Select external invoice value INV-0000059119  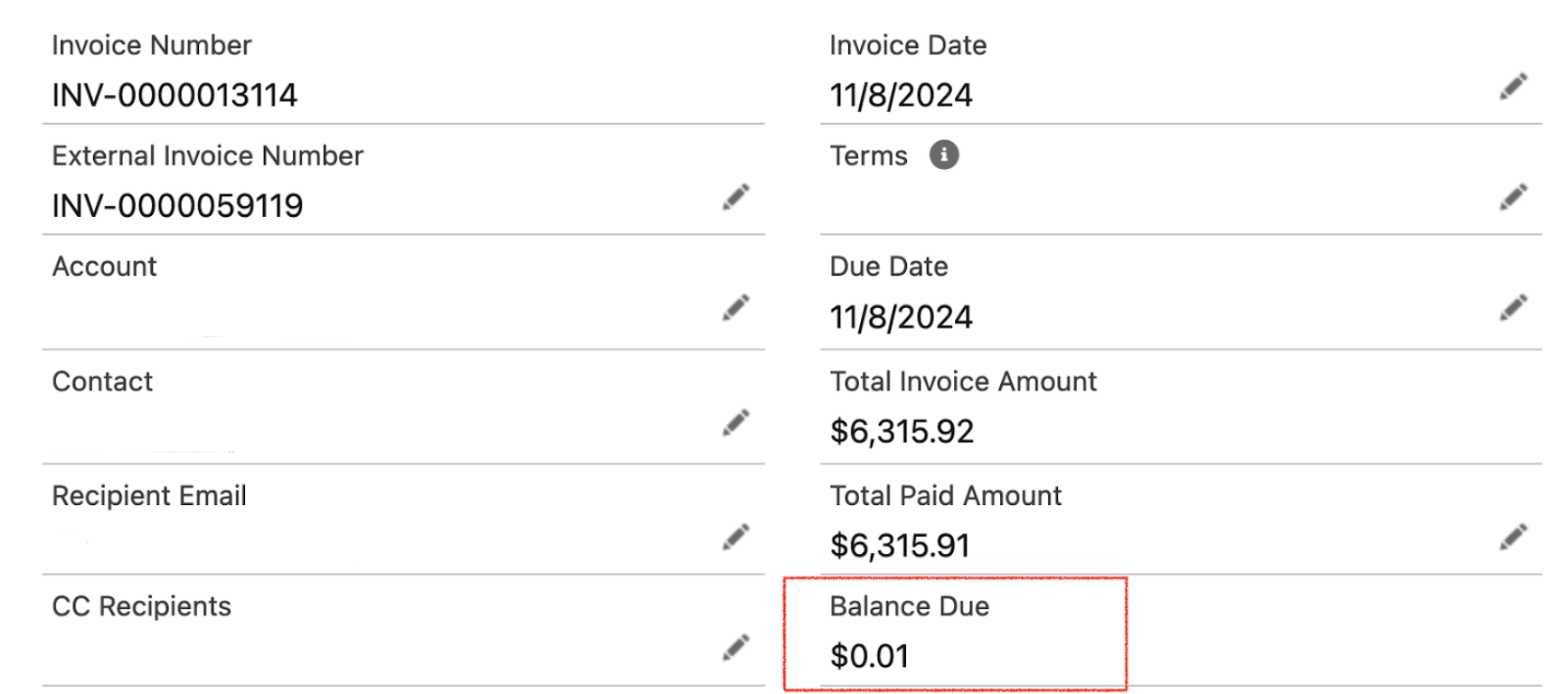[177, 206]
